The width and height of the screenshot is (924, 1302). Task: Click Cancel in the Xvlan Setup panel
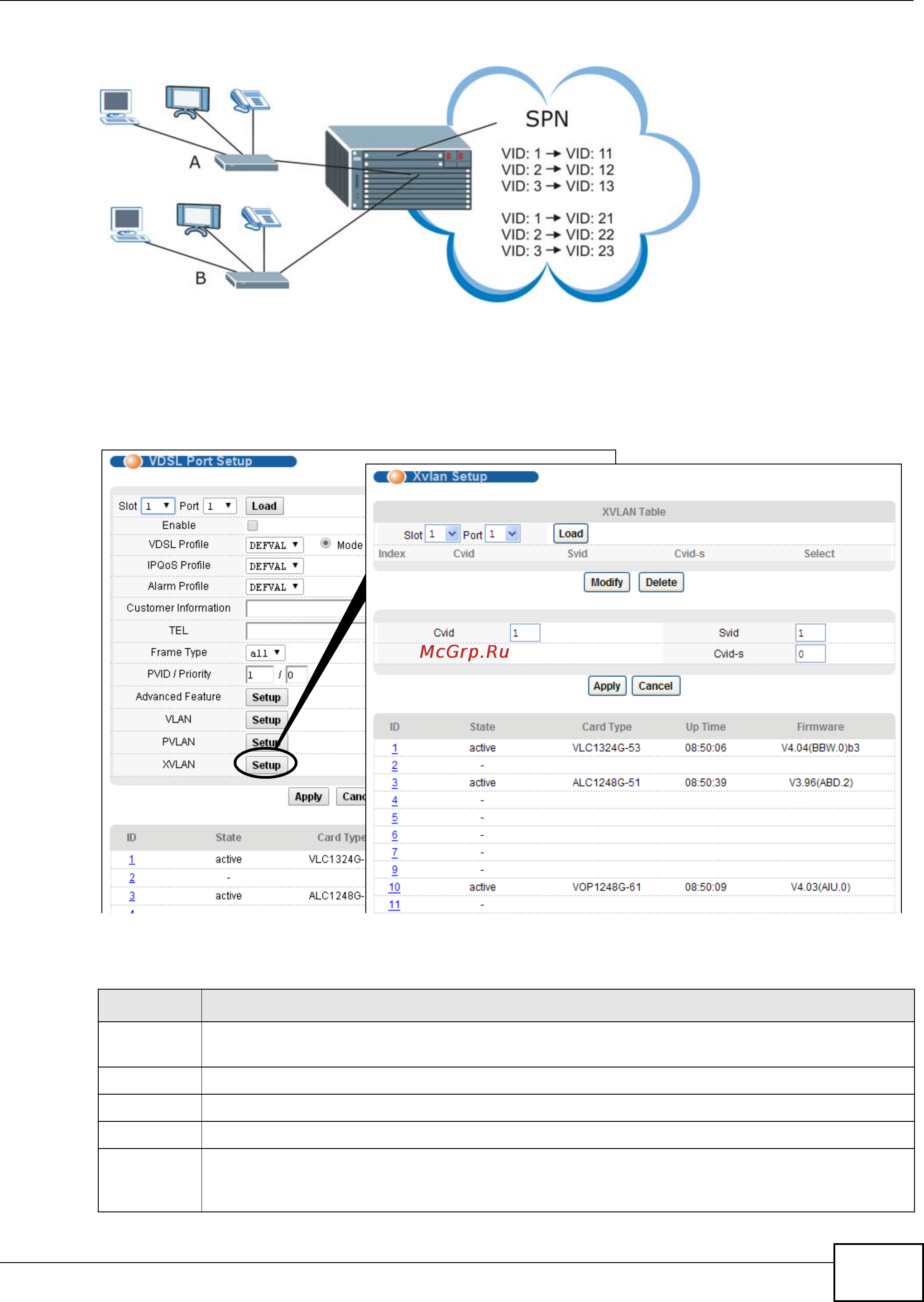pyautogui.click(x=656, y=685)
